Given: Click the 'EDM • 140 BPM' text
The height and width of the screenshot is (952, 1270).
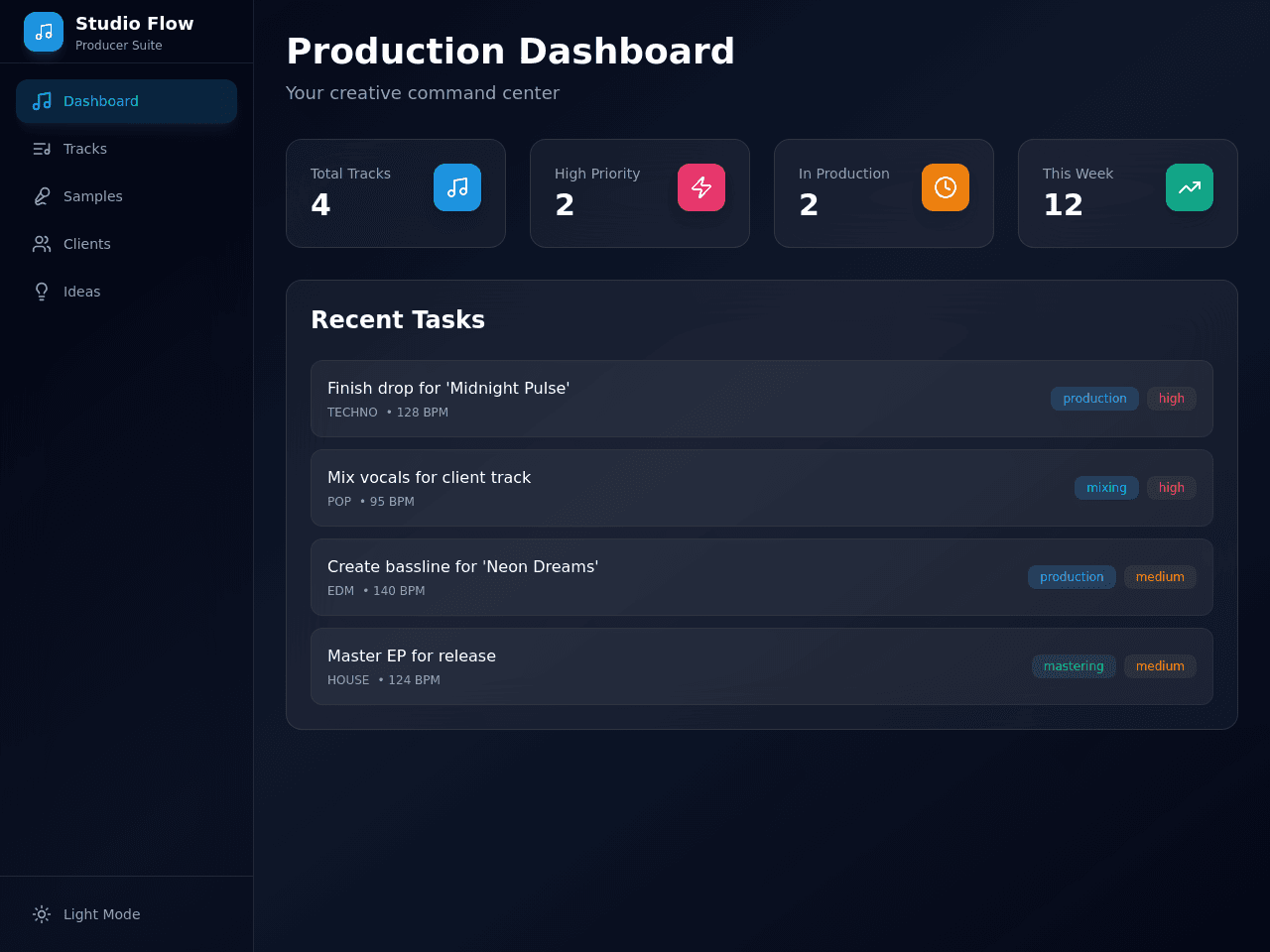Looking at the screenshot, I should (376, 591).
